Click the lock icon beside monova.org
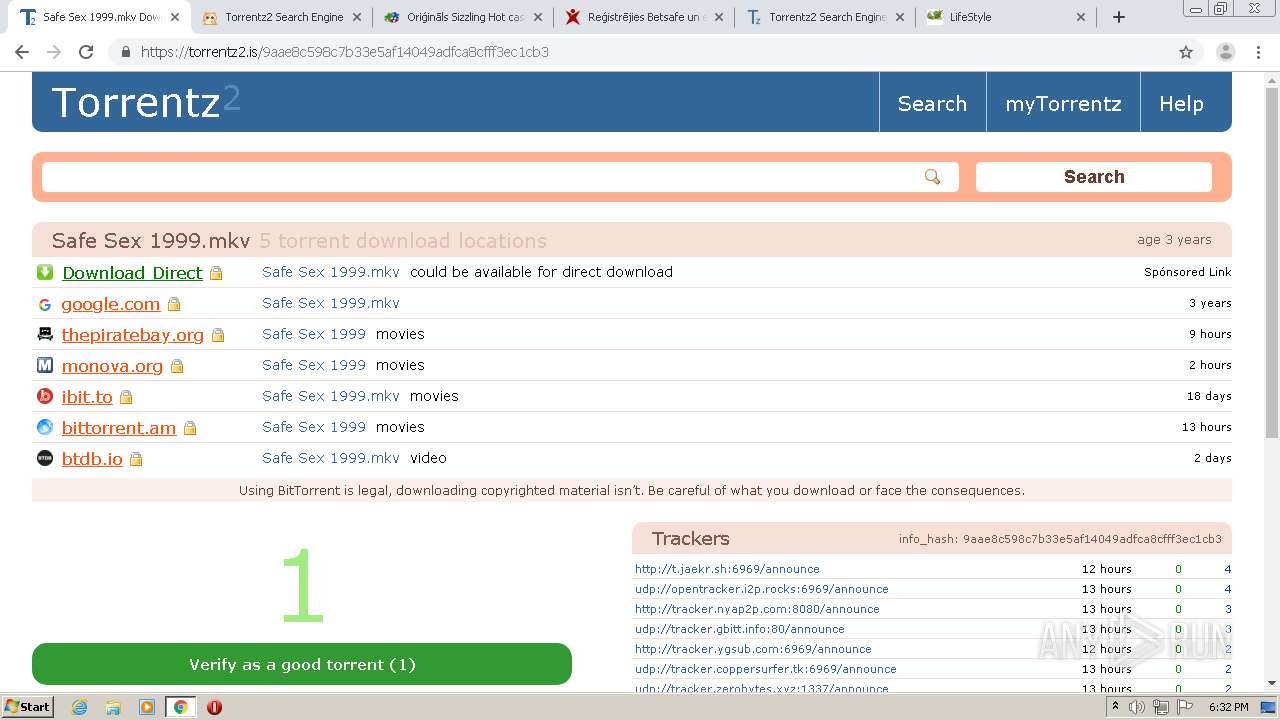1280x720 pixels. [x=177, y=366]
